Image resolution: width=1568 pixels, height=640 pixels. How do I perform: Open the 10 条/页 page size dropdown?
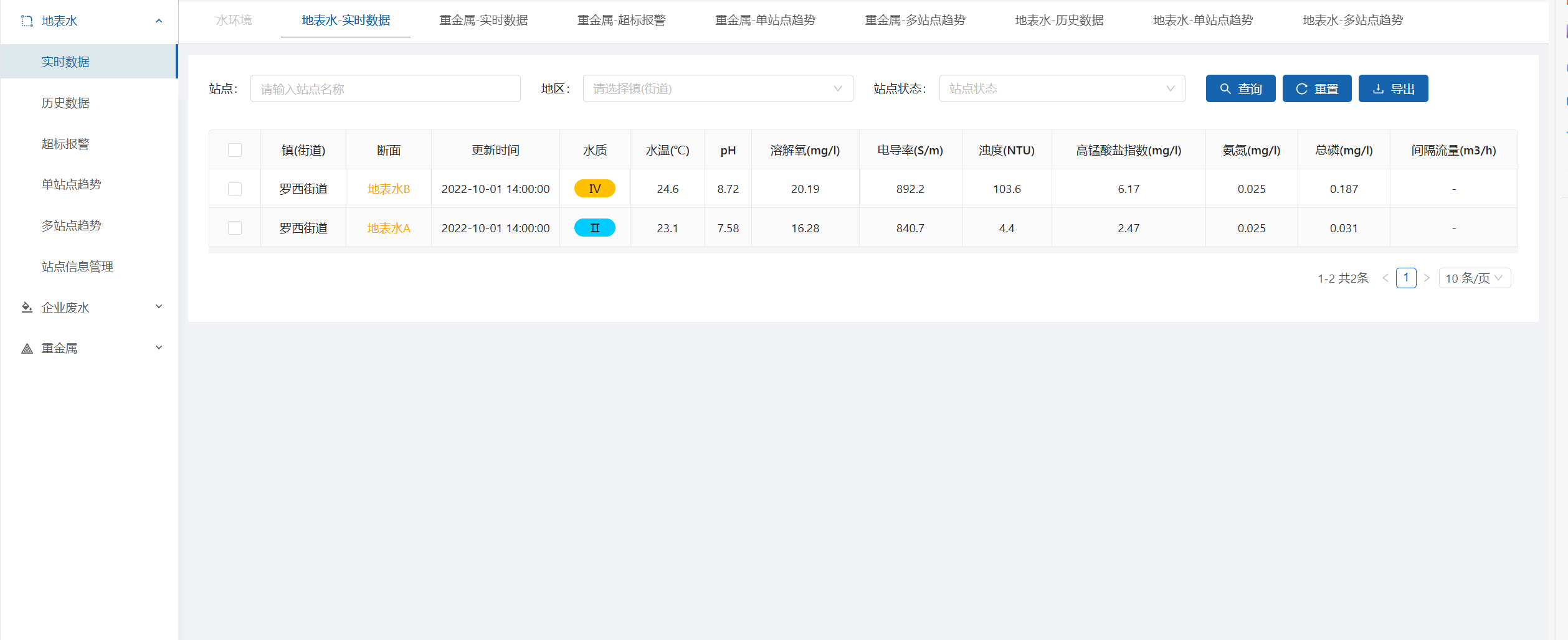tap(1475, 278)
